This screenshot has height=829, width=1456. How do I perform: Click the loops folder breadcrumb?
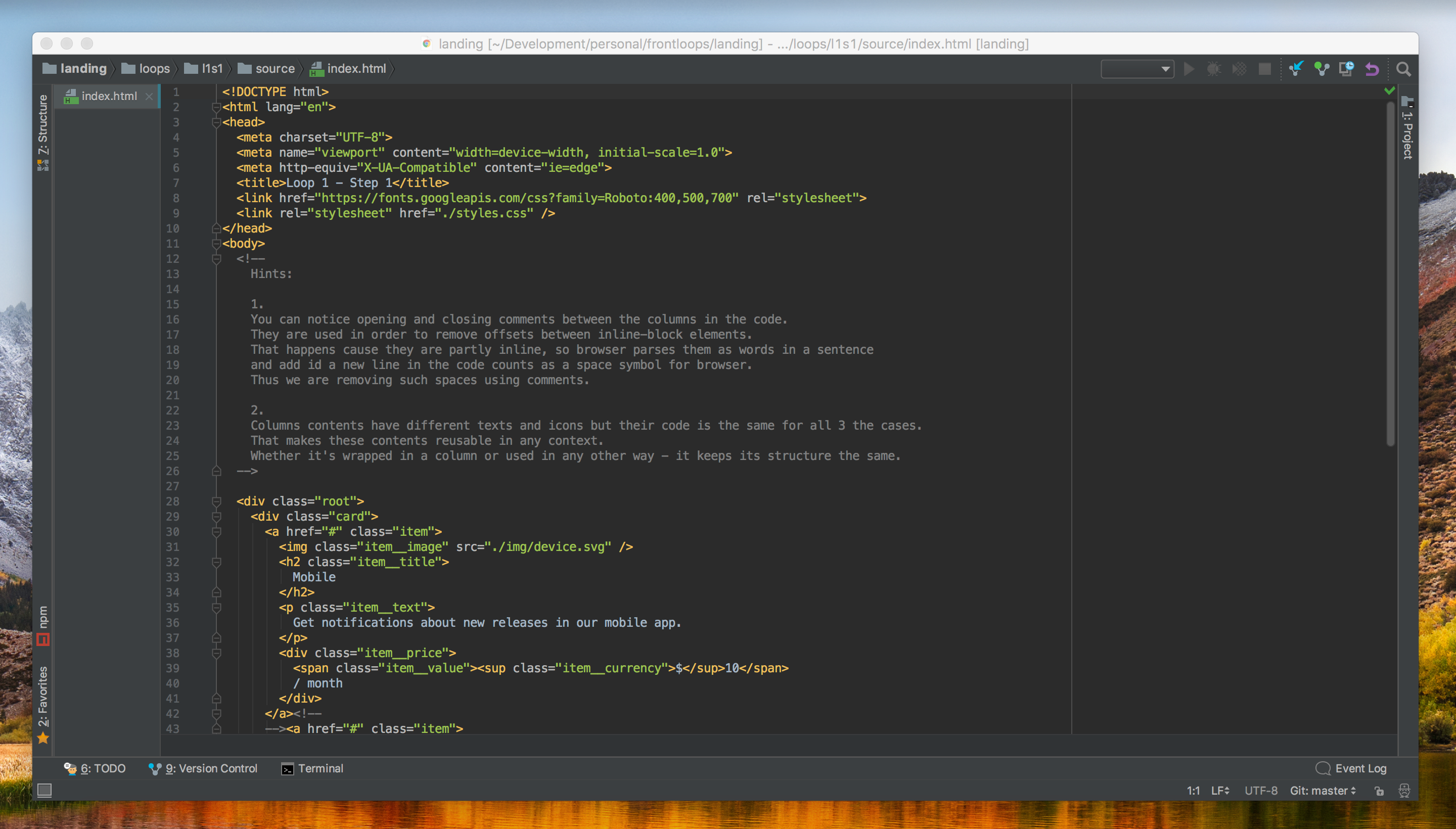[x=146, y=68]
